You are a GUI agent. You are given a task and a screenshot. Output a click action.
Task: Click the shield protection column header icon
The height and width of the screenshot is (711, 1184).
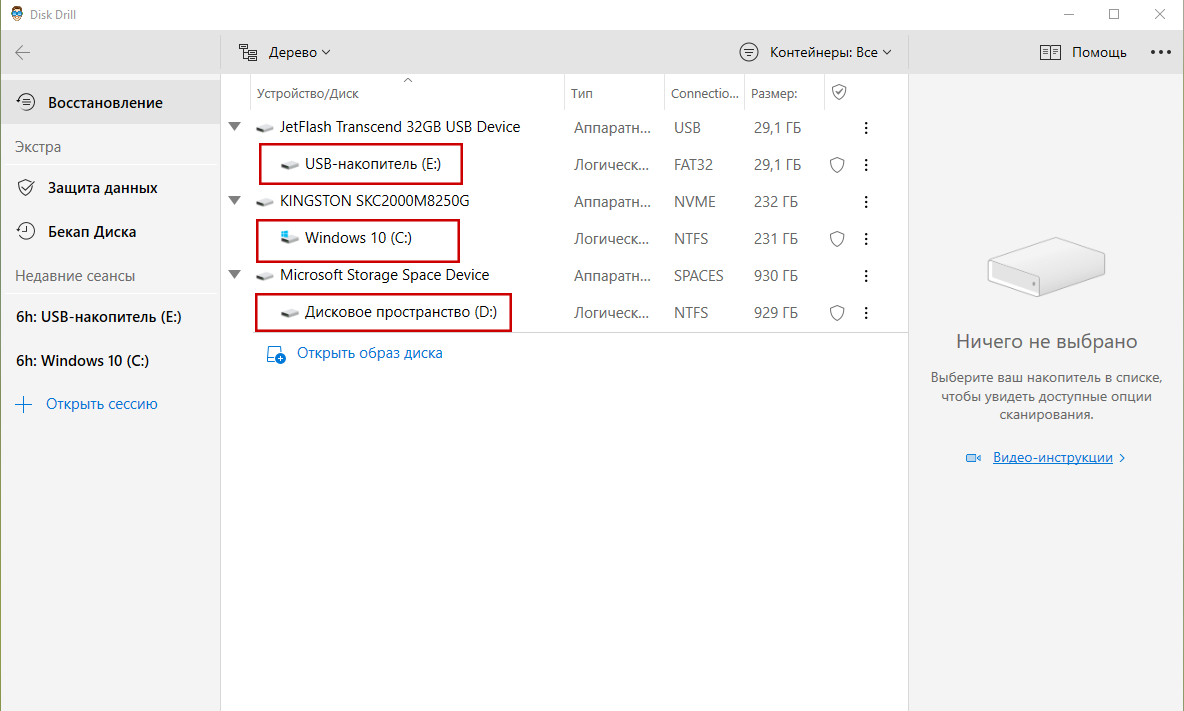pyautogui.click(x=838, y=92)
